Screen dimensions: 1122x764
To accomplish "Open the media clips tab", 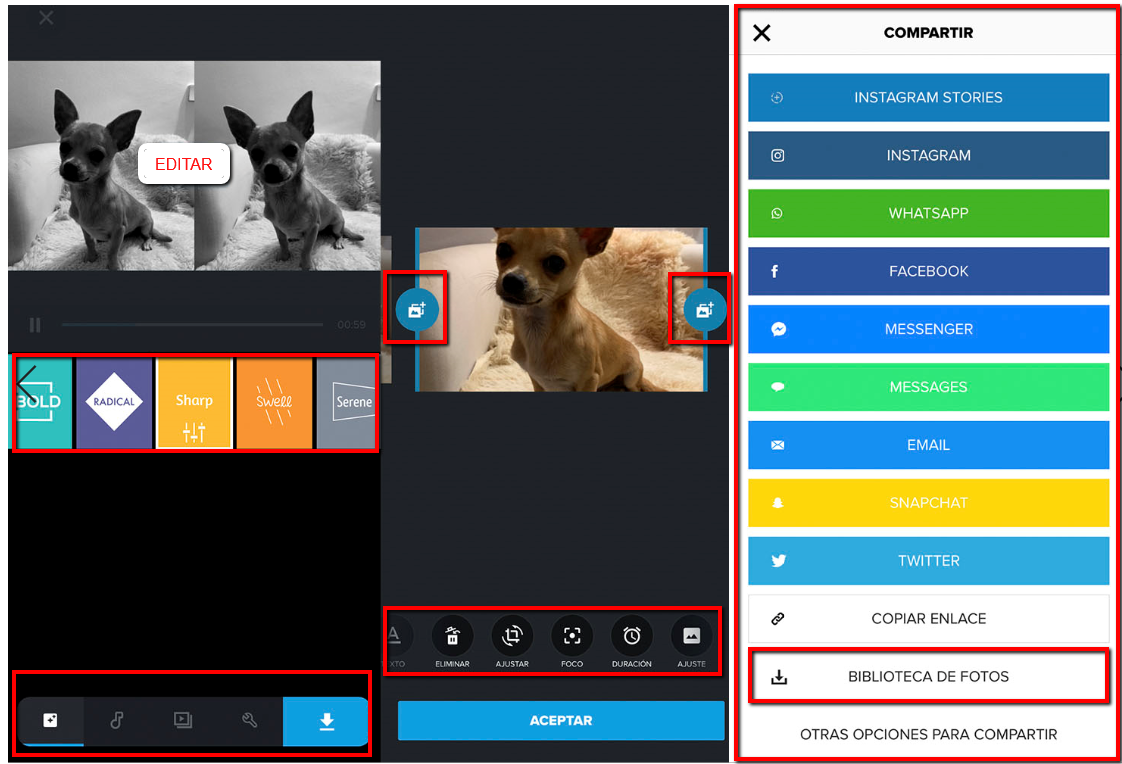I will click(x=183, y=721).
